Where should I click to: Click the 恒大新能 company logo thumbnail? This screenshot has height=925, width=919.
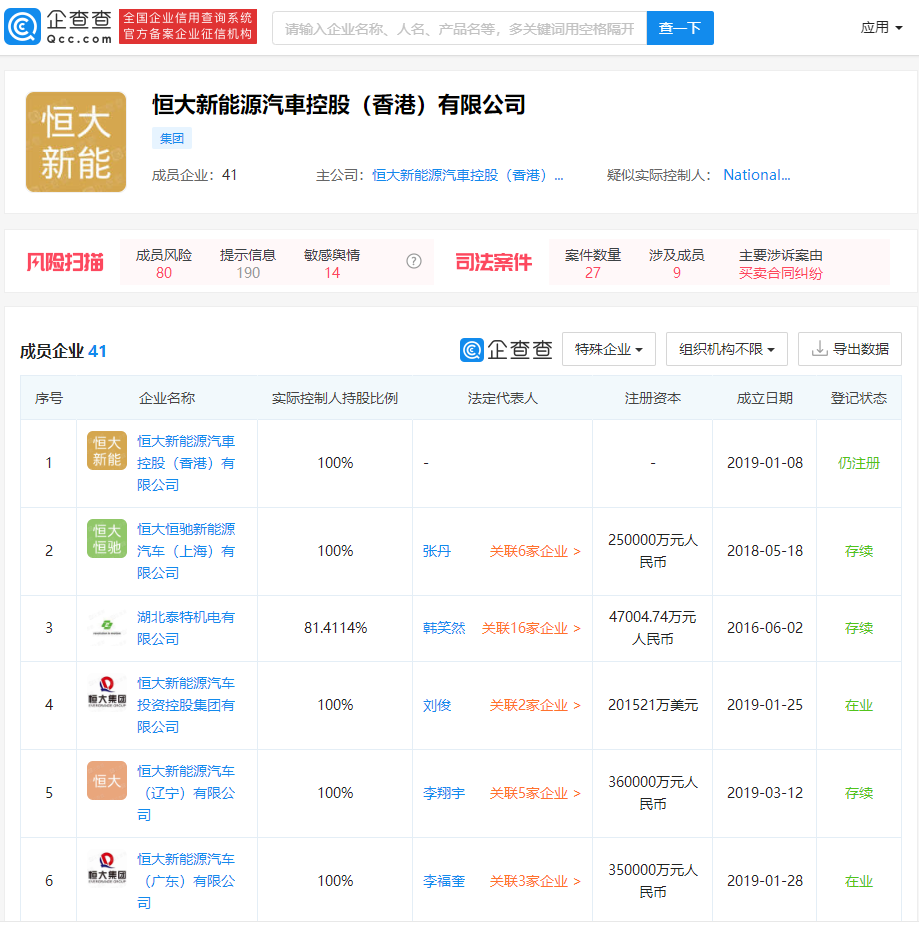[x=76, y=142]
